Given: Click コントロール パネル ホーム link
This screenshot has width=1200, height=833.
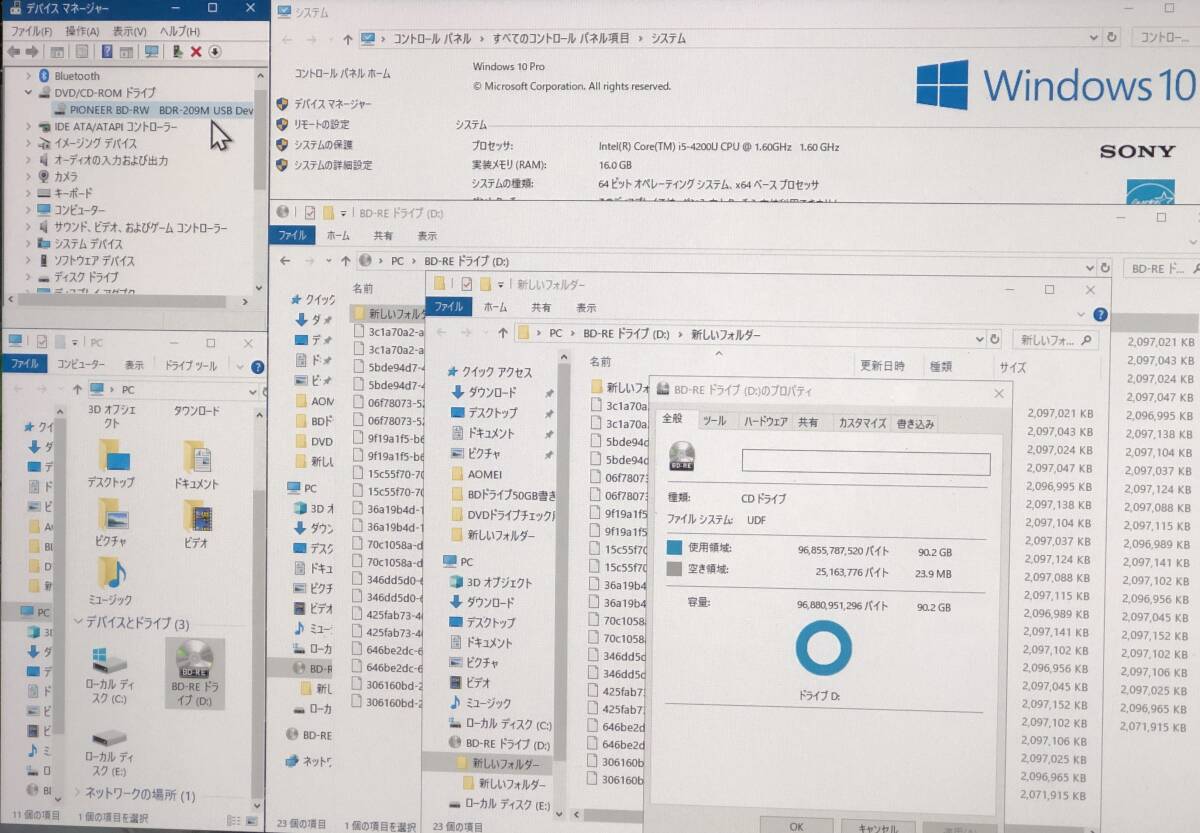Looking at the screenshot, I should [342, 74].
